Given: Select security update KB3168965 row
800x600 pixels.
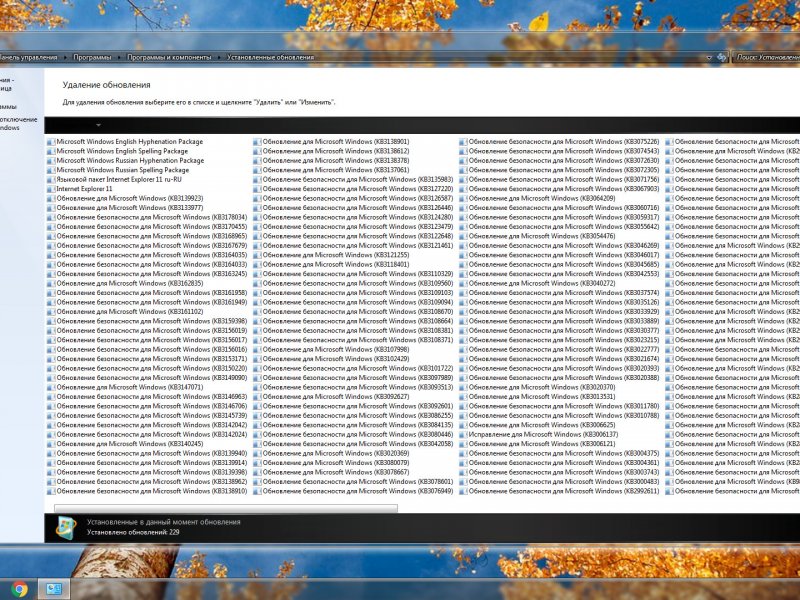Looking at the screenshot, I should pyautogui.click(x=147, y=236).
